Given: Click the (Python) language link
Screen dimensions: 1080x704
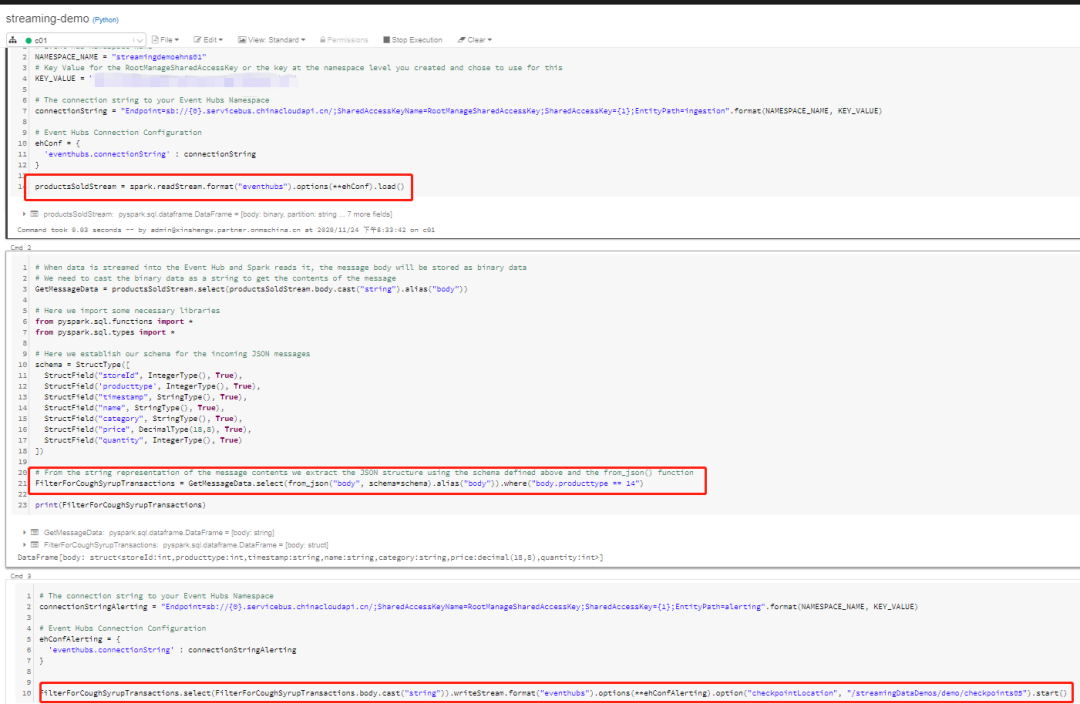Looking at the screenshot, I should 105,20.
